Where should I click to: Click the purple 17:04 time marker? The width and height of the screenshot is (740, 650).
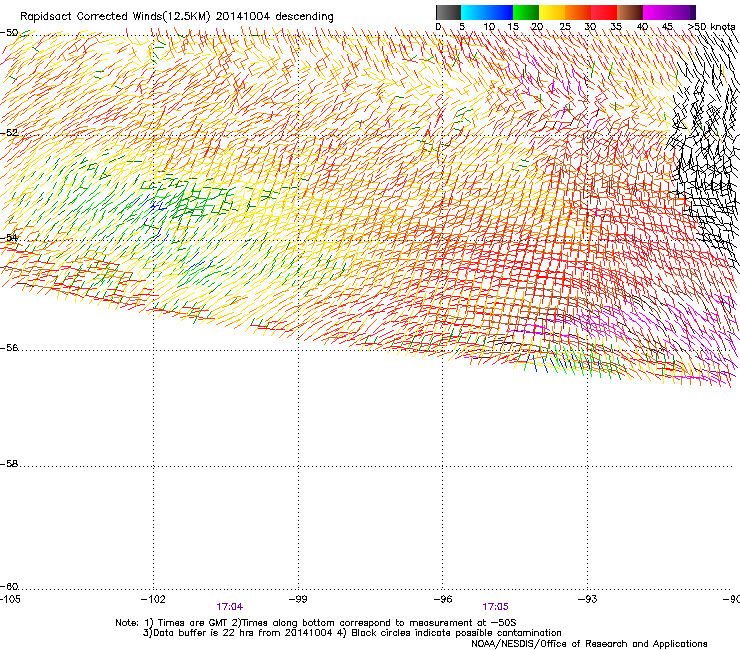click(230, 607)
